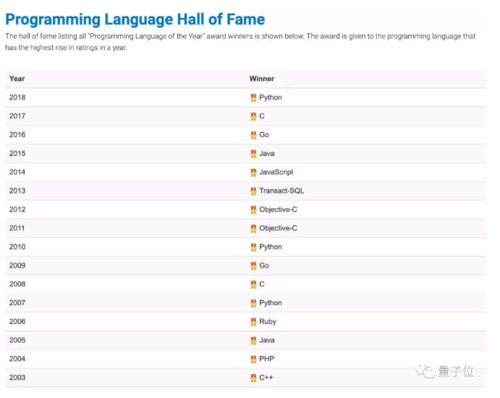Click the medal icon next to 2017 C
Screen dimensions: 500x398
tap(253, 116)
